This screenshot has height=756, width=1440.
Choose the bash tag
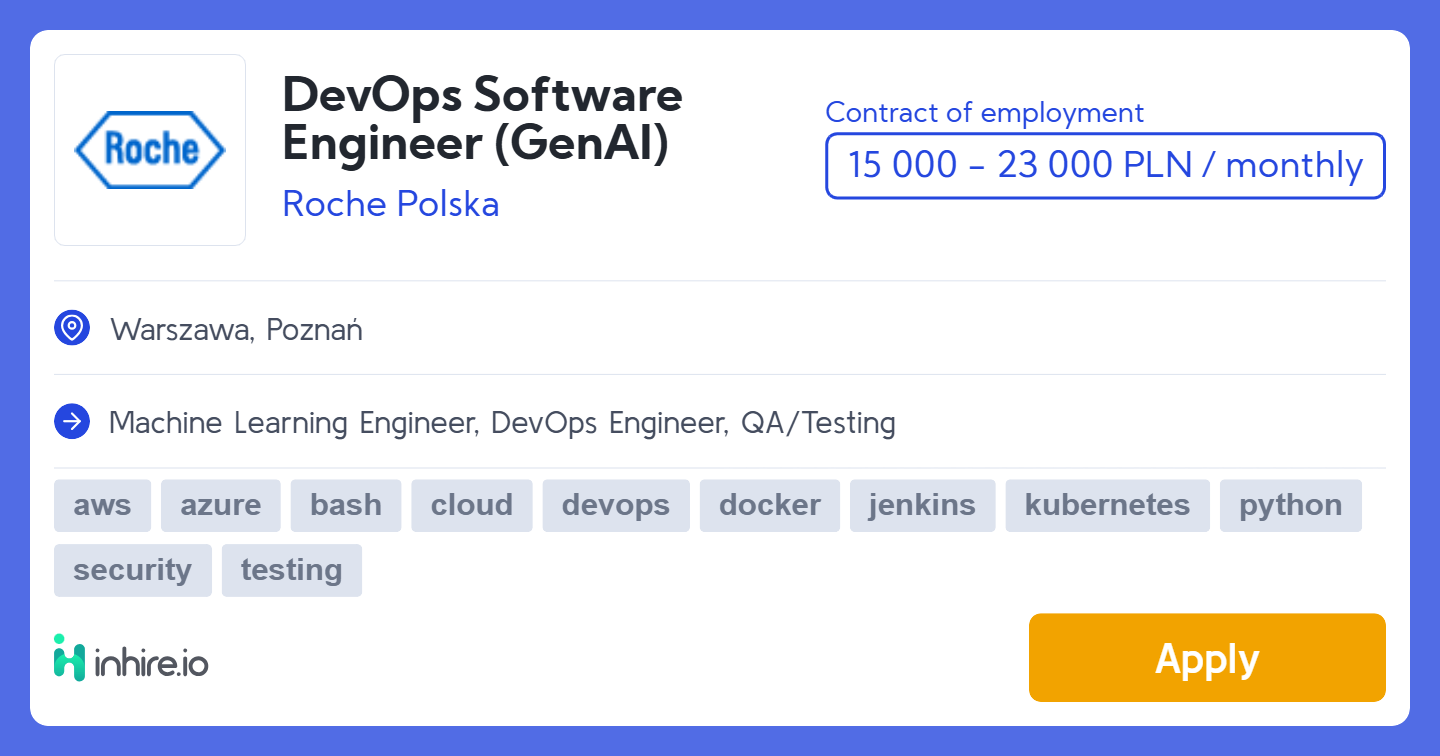click(345, 505)
